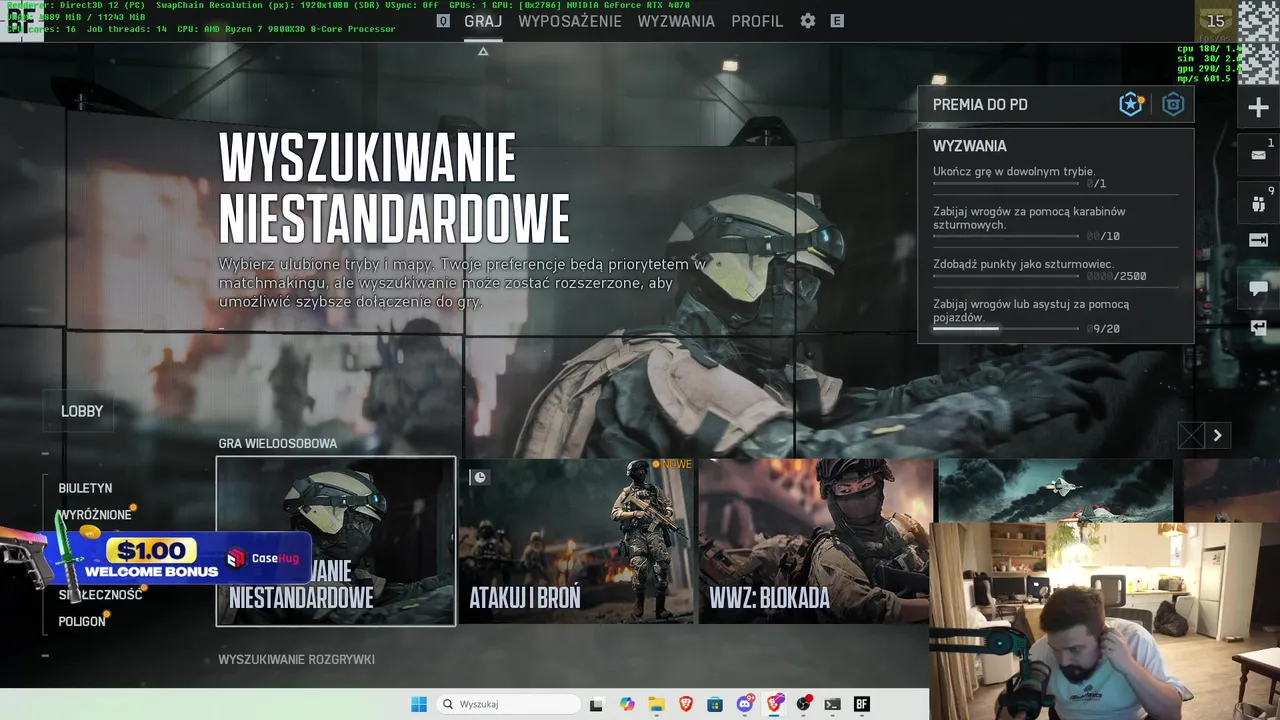This screenshot has height=720, width=1280.
Task: Click the streamer webcam overlay
Action: point(1104,620)
